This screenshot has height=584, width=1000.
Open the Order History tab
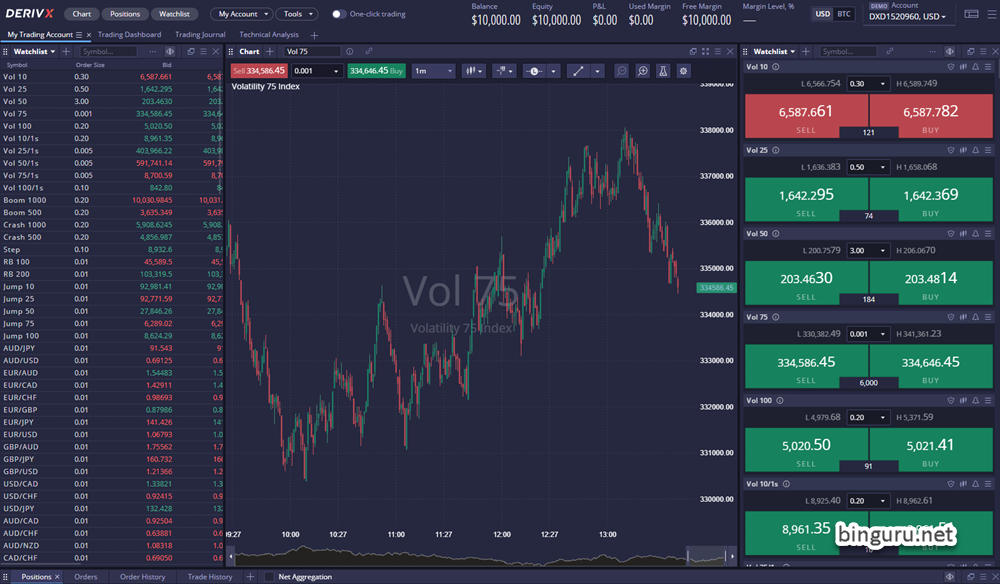(x=142, y=577)
